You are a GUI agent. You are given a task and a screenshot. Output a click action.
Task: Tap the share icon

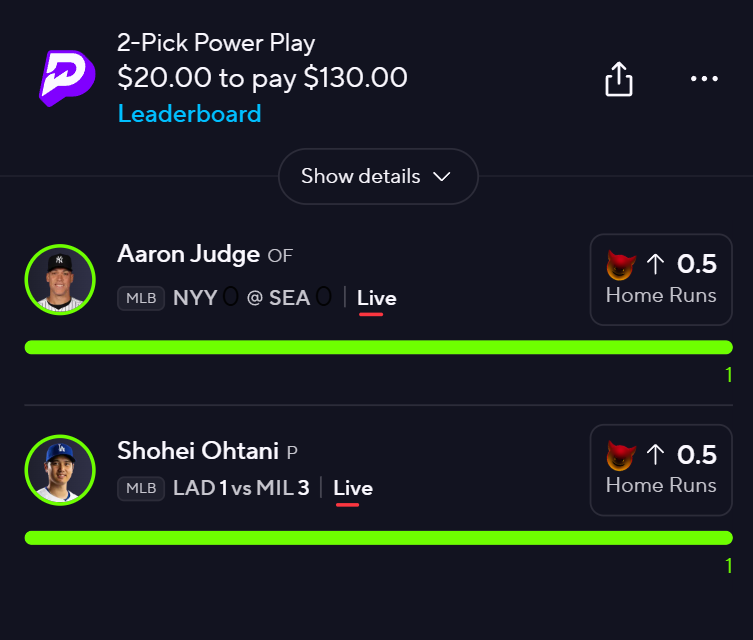tap(619, 79)
